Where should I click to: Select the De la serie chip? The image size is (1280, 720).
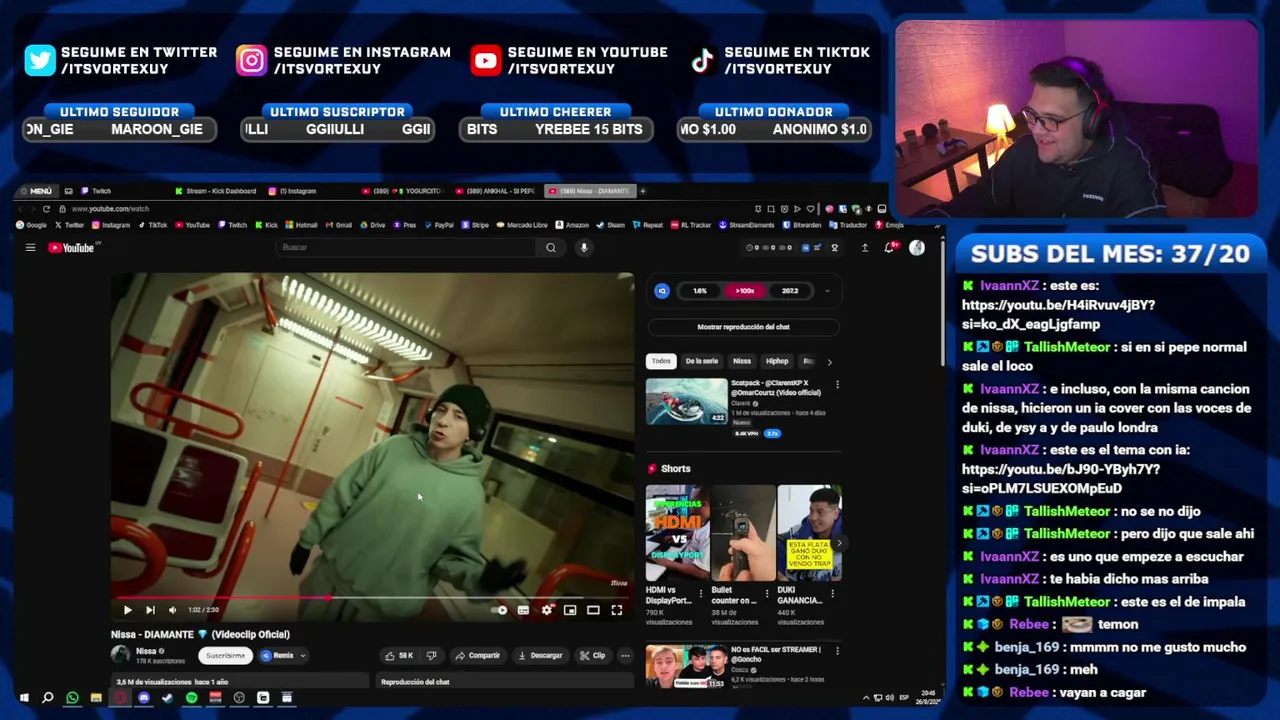pyautogui.click(x=702, y=361)
